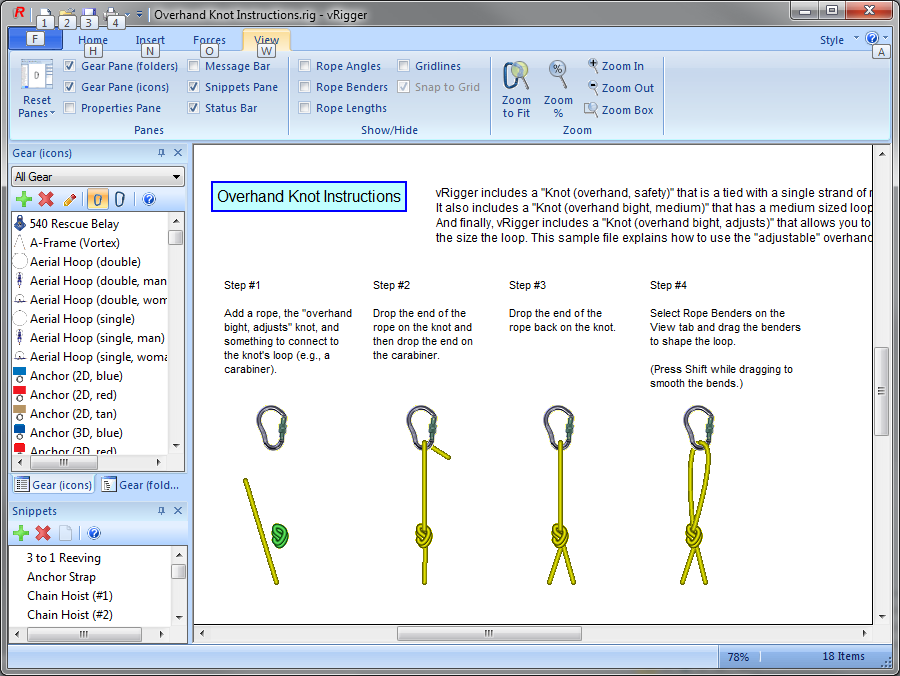Add new gear with green plus
The image size is (900, 676).
(23, 199)
